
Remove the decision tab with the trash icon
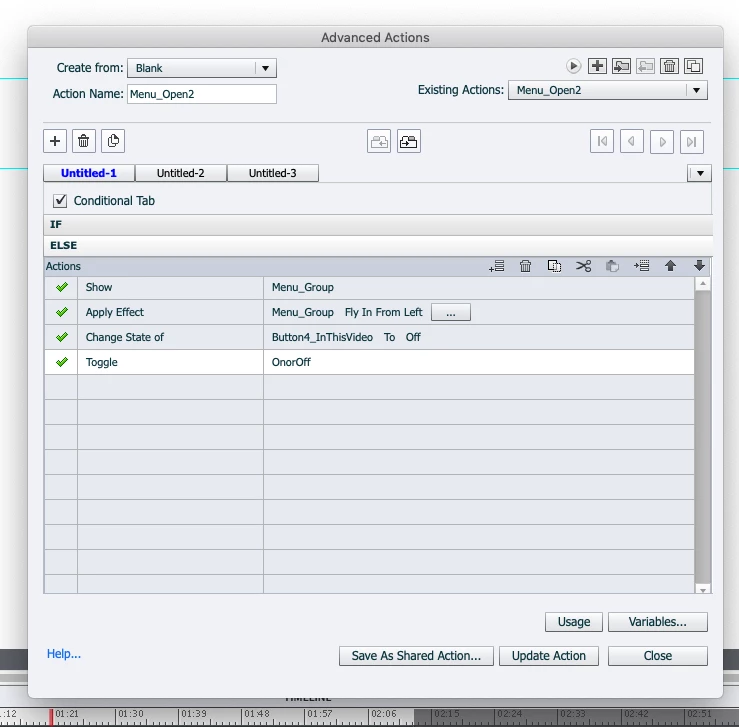point(84,141)
